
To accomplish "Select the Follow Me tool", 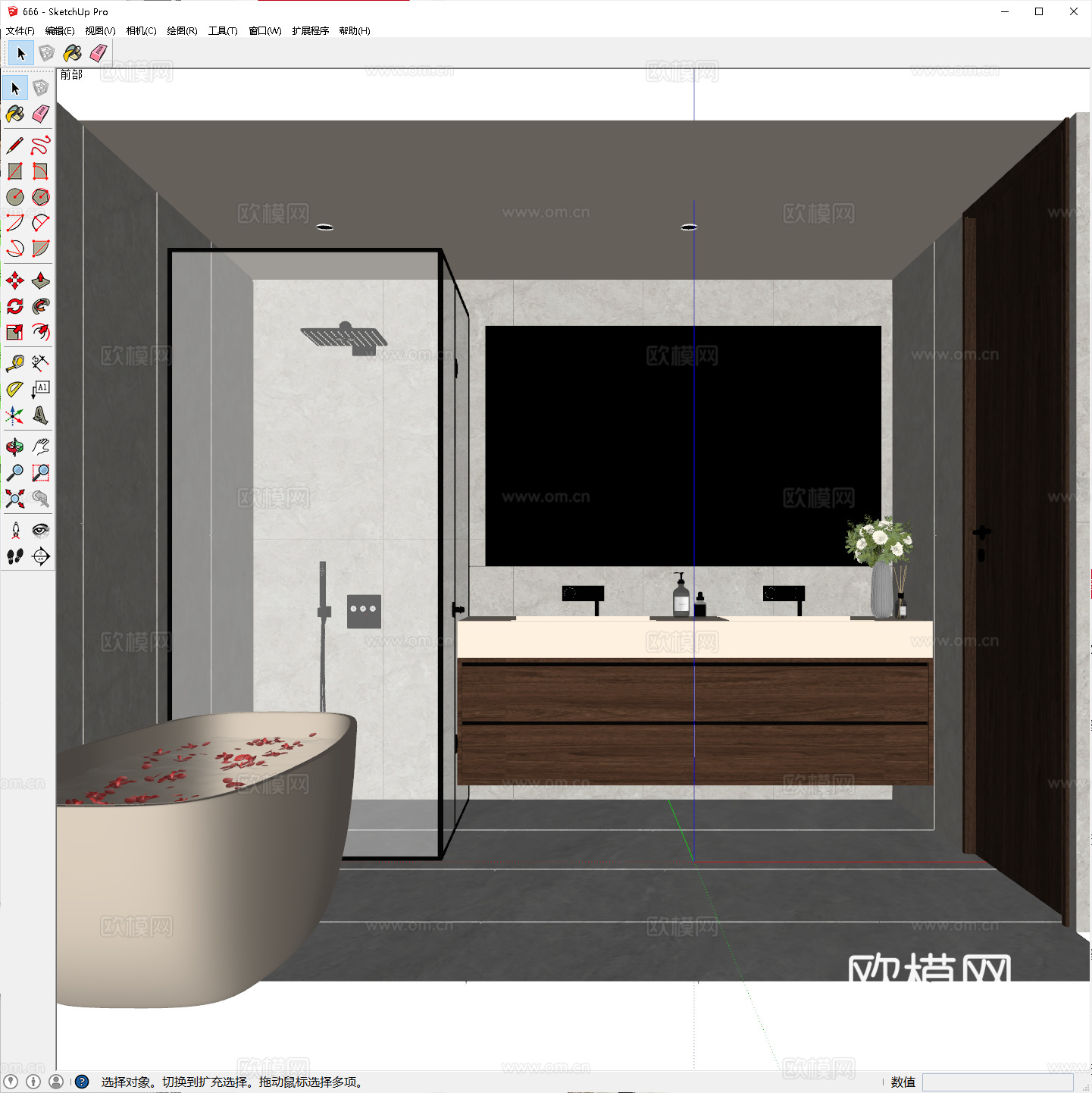I will coord(41,306).
